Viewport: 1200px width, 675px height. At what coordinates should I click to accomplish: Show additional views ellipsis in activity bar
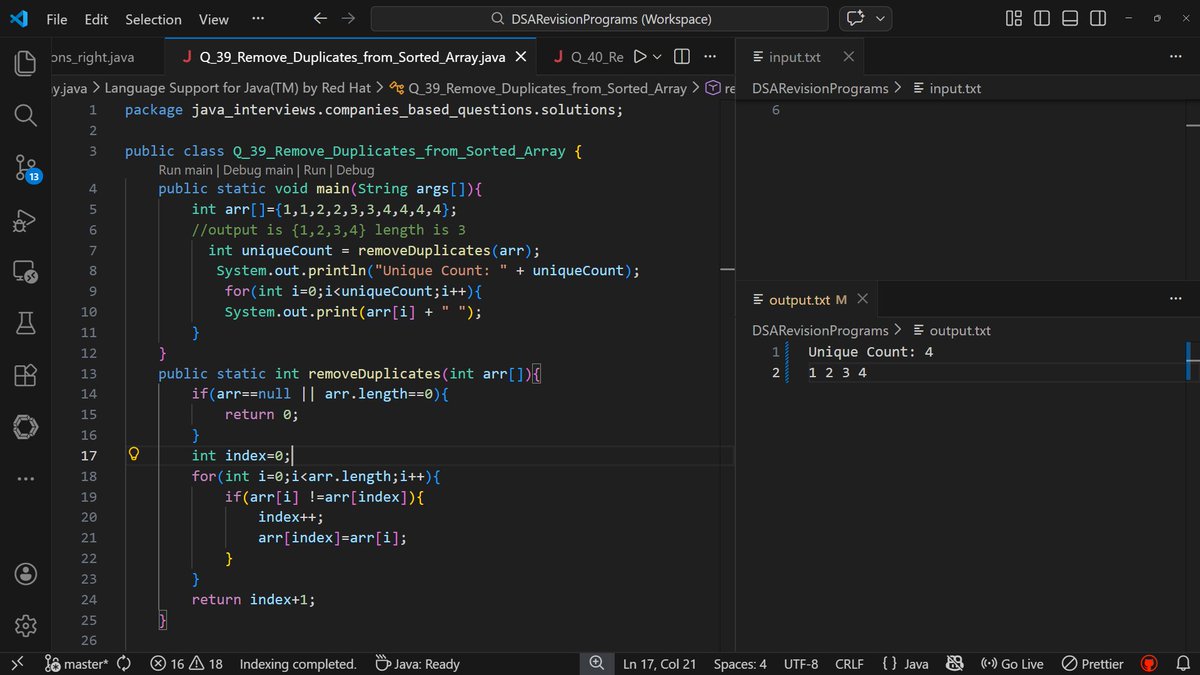coord(26,479)
